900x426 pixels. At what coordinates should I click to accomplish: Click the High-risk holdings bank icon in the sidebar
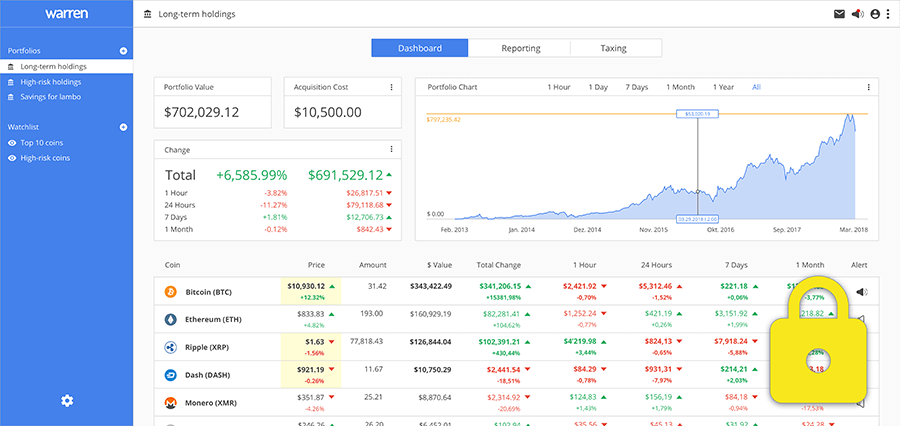tap(11, 82)
